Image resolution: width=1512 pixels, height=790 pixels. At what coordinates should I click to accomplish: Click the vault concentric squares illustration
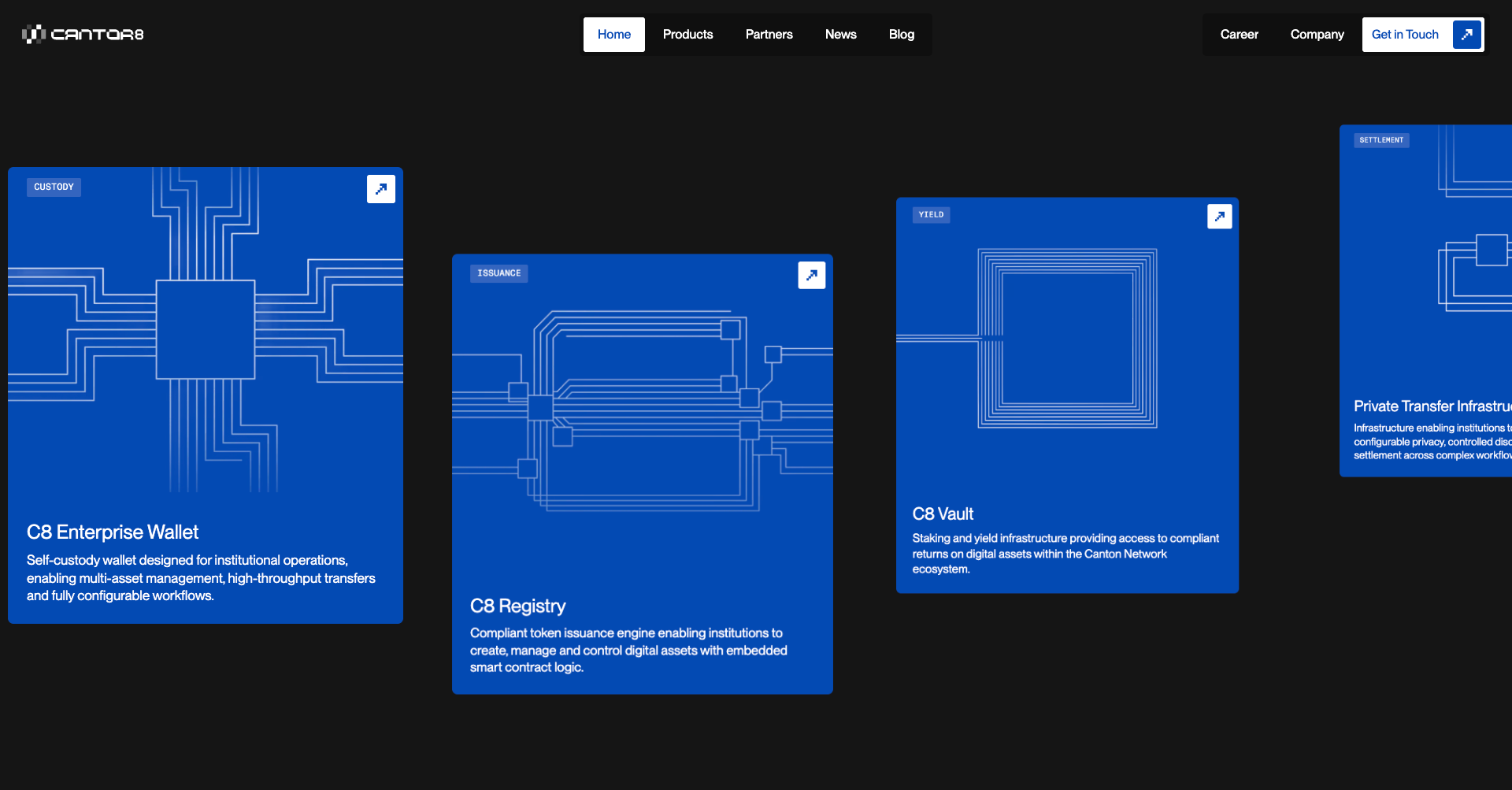(1067, 339)
